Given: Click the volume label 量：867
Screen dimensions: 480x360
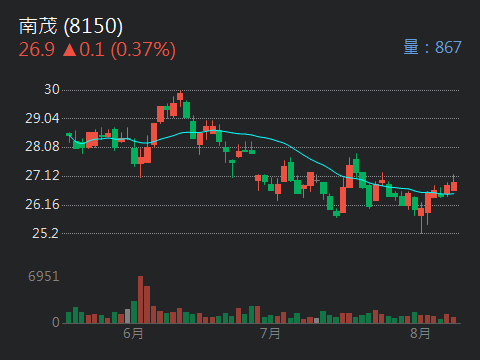Looking at the screenshot, I should click(x=432, y=47).
